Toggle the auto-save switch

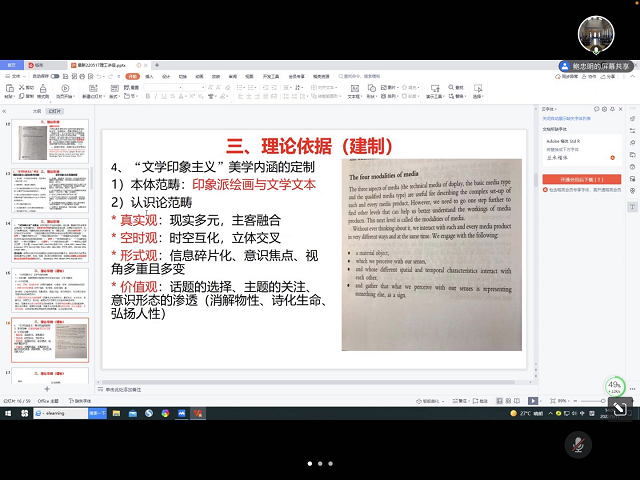pyautogui.click(x=55, y=76)
